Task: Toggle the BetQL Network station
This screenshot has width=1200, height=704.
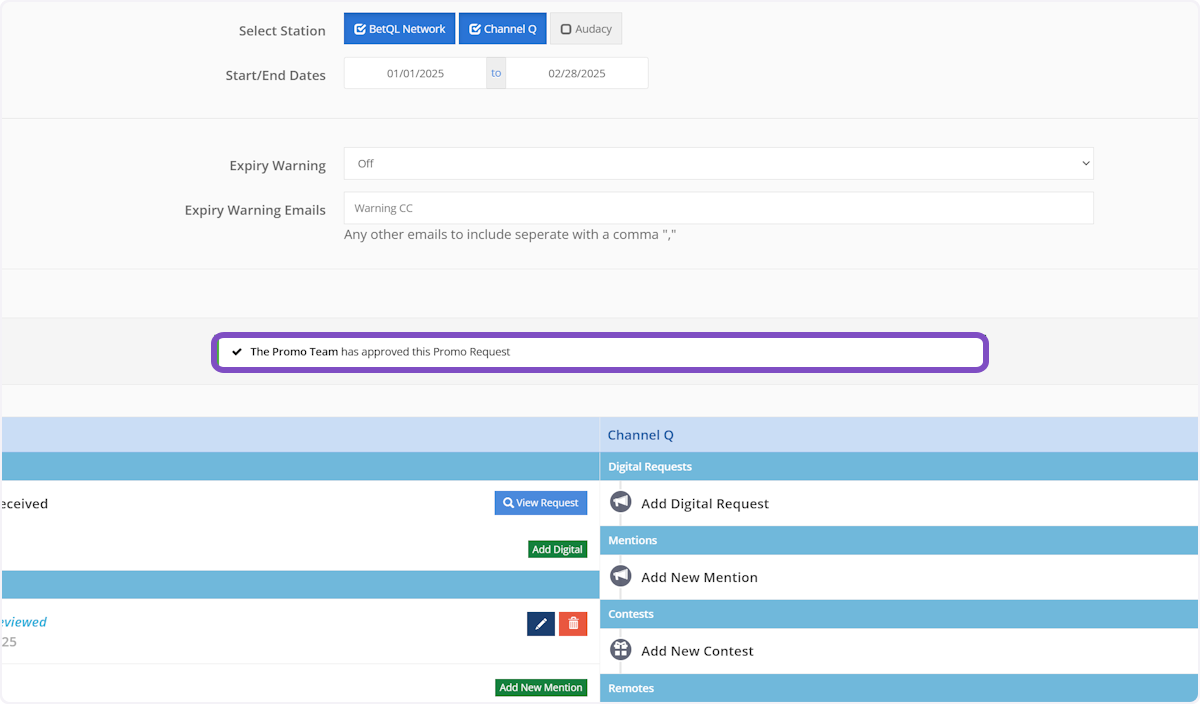Action: 400,29
